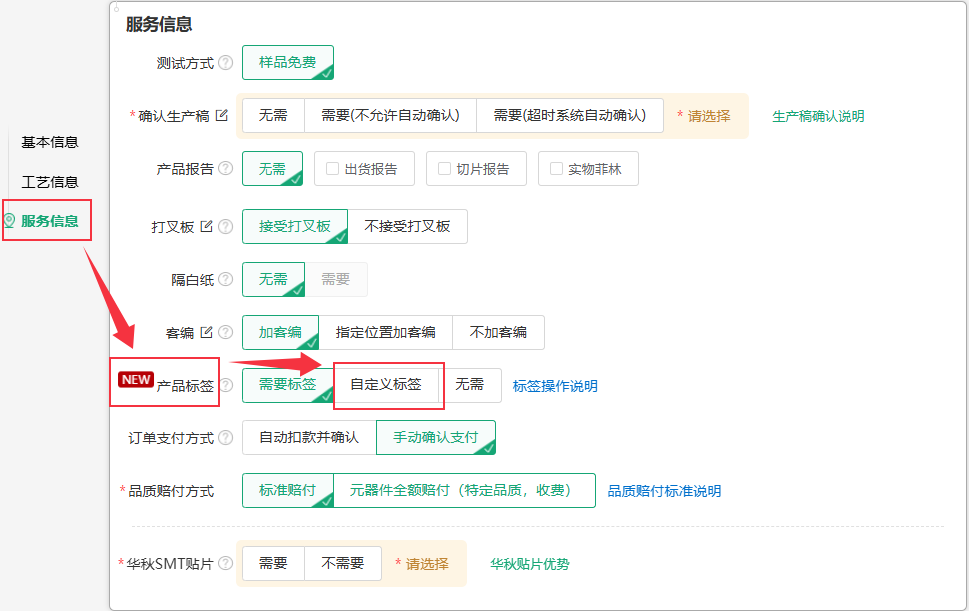Image resolution: width=969 pixels, height=611 pixels.
Task: Click help icon beside 产品报告
Action: point(226,168)
